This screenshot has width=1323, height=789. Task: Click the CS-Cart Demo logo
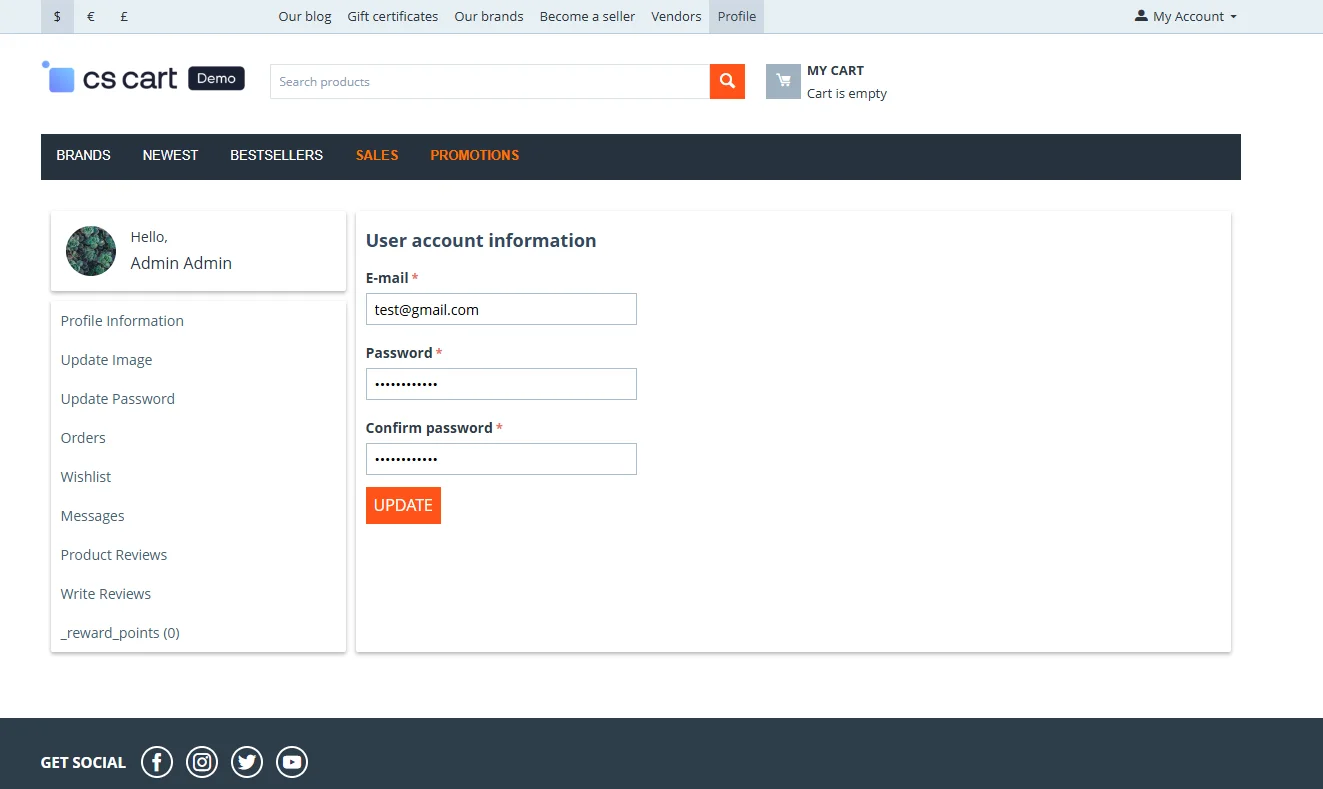tap(143, 78)
